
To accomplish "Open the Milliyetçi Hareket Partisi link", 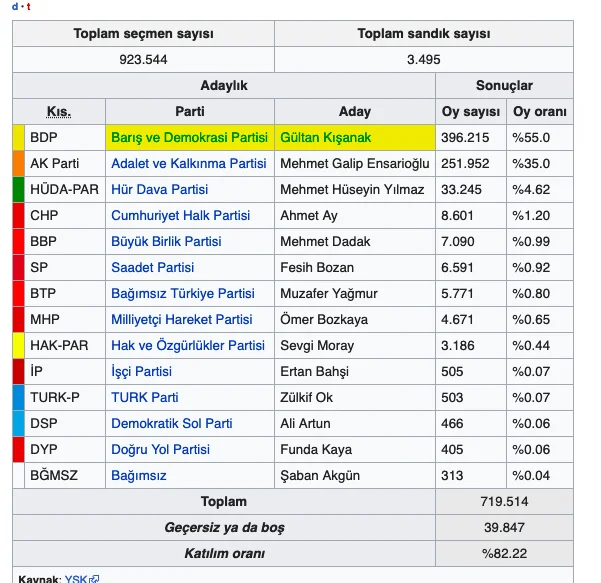I will click(182, 320).
